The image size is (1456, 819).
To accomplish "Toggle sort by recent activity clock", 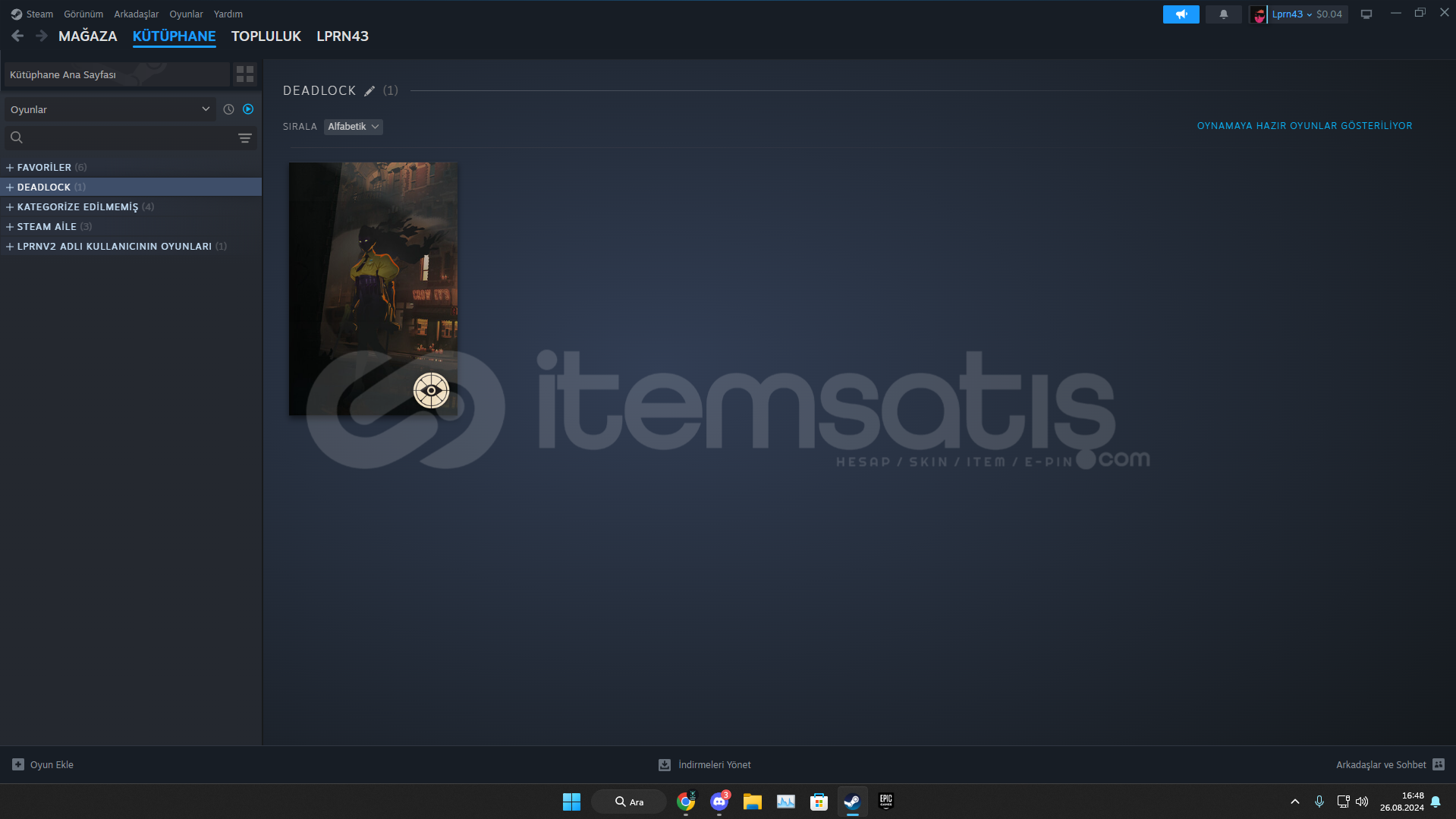I will click(228, 109).
